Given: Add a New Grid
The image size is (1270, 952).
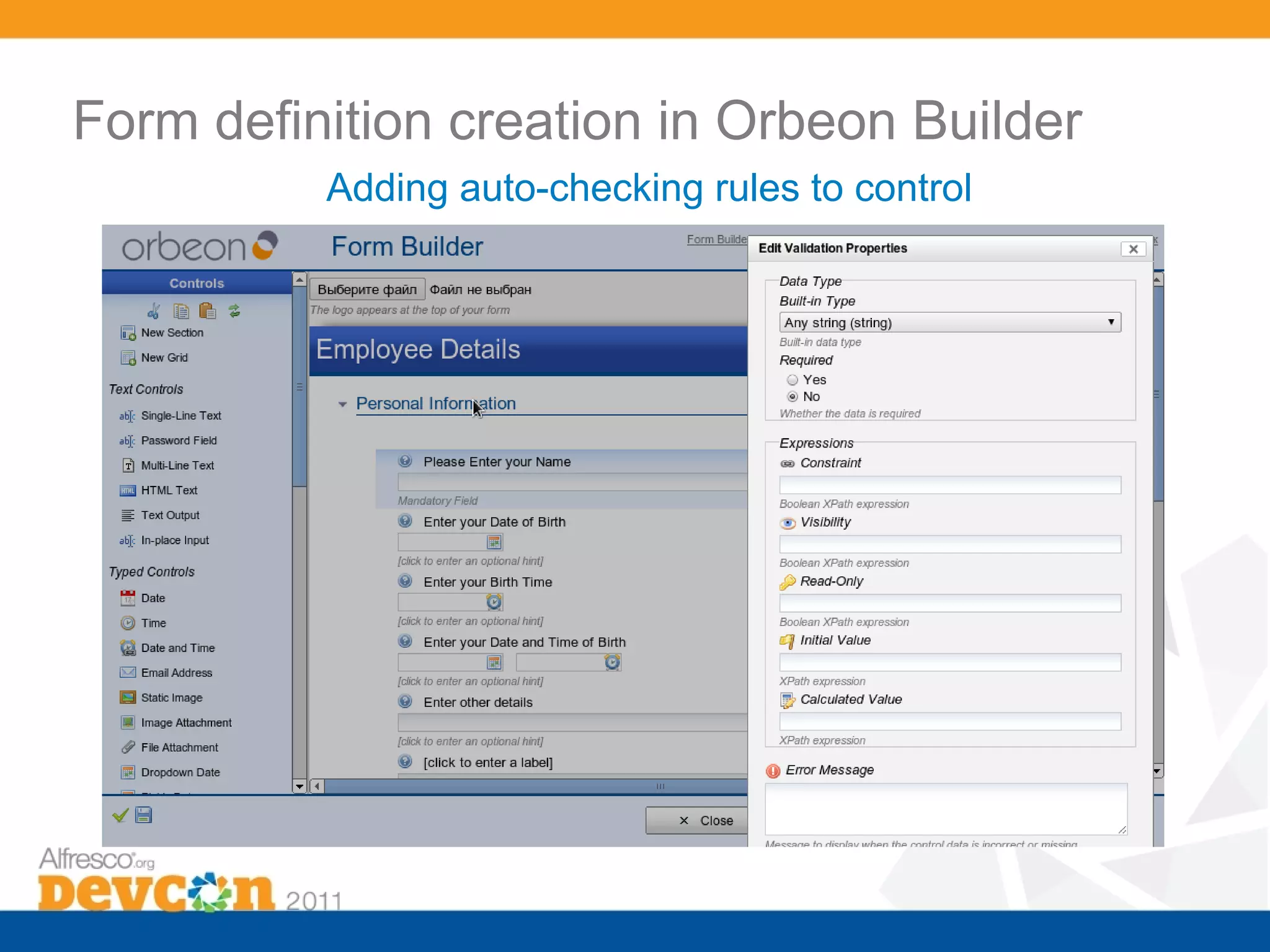Looking at the screenshot, I should click(154, 358).
